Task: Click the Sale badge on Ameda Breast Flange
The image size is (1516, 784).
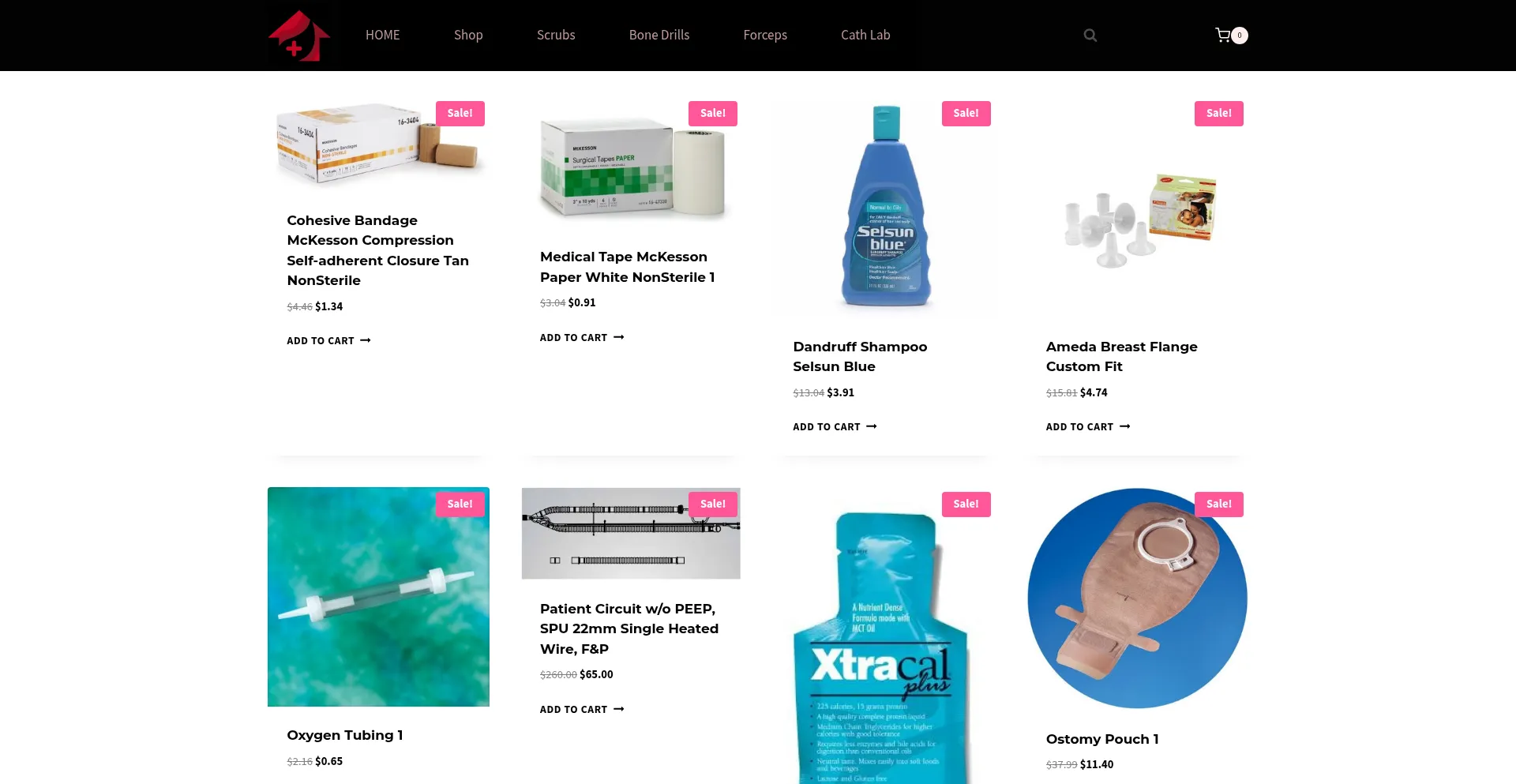Action: (1219, 114)
